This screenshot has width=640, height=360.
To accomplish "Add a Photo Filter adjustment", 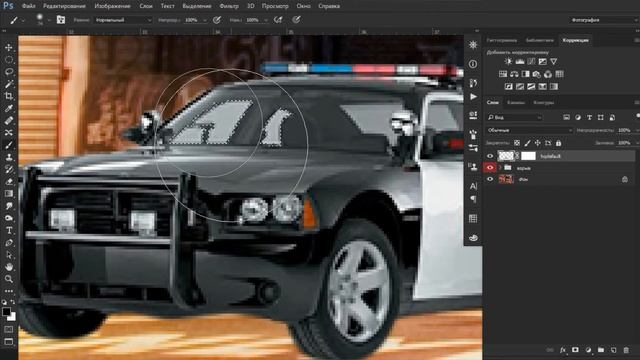I will point(536,74).
